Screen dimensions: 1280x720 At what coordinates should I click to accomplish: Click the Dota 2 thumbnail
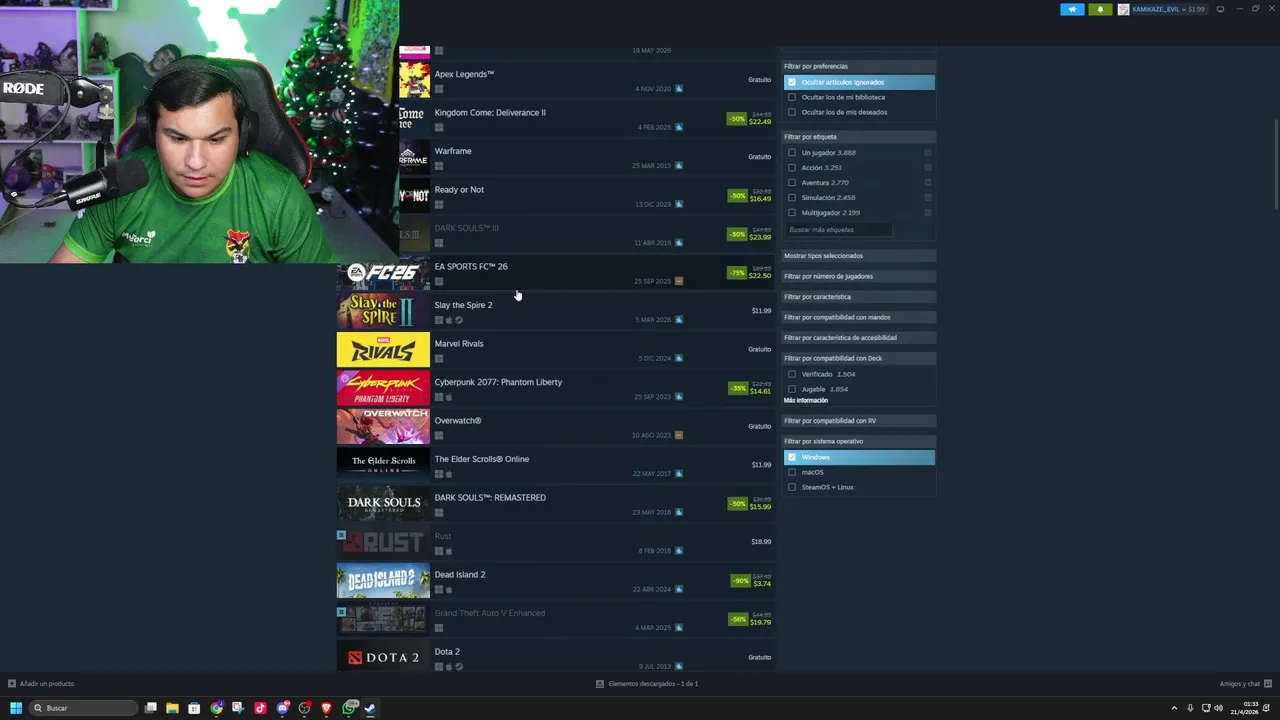click(383, 657)
